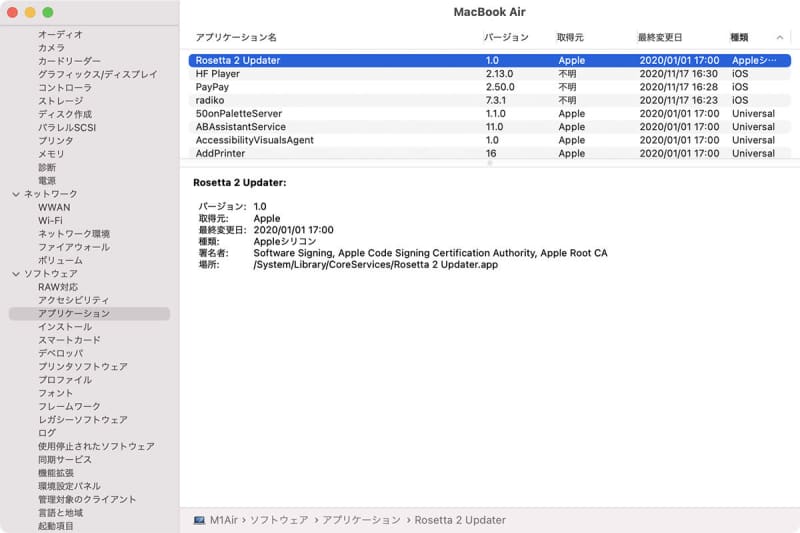
Task: Open ボリューム in the sidebar
Action: pyautogui.click(x=60, y=261)
